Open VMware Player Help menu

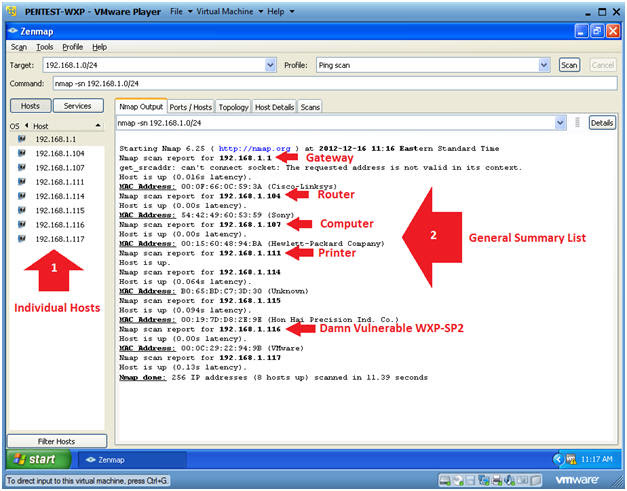(280, 12)
